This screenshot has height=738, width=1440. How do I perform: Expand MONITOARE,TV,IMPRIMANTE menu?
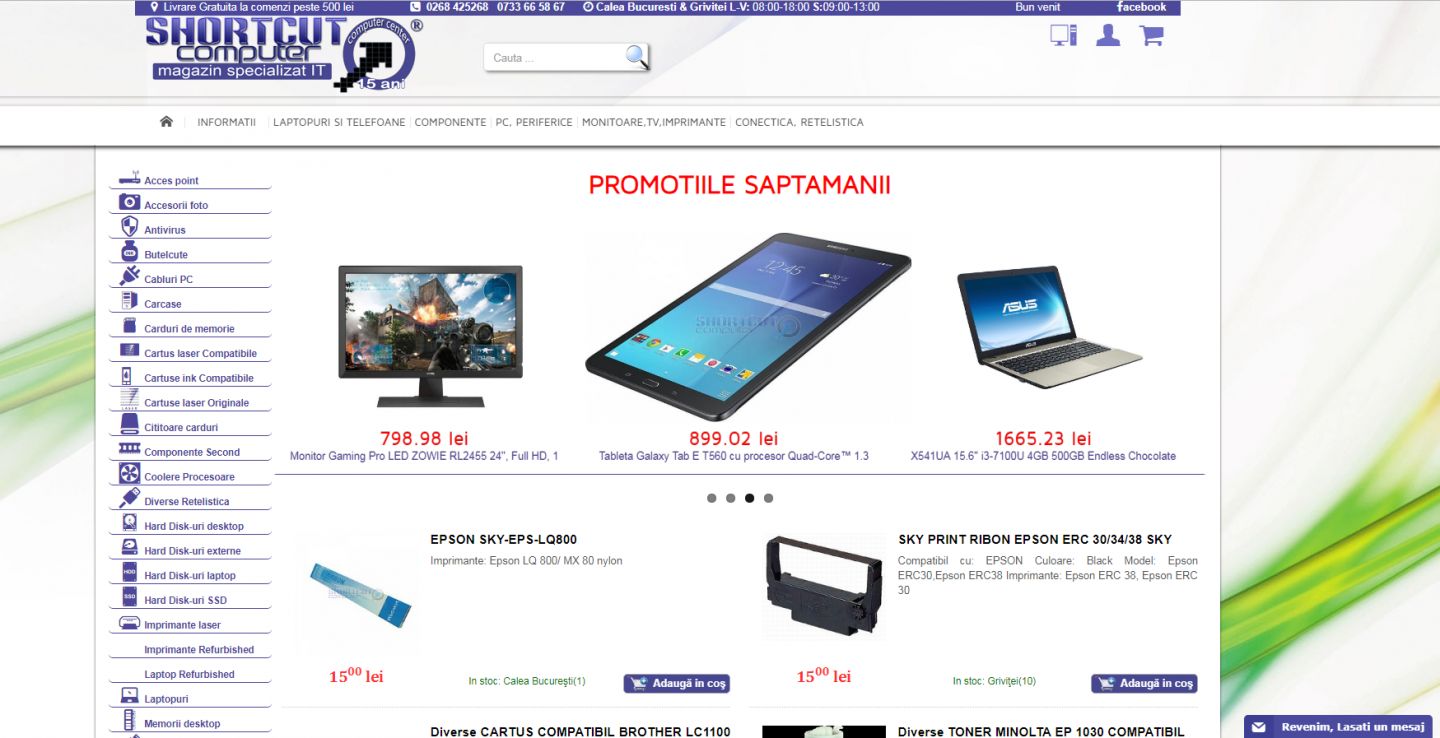tap(654, 122)
